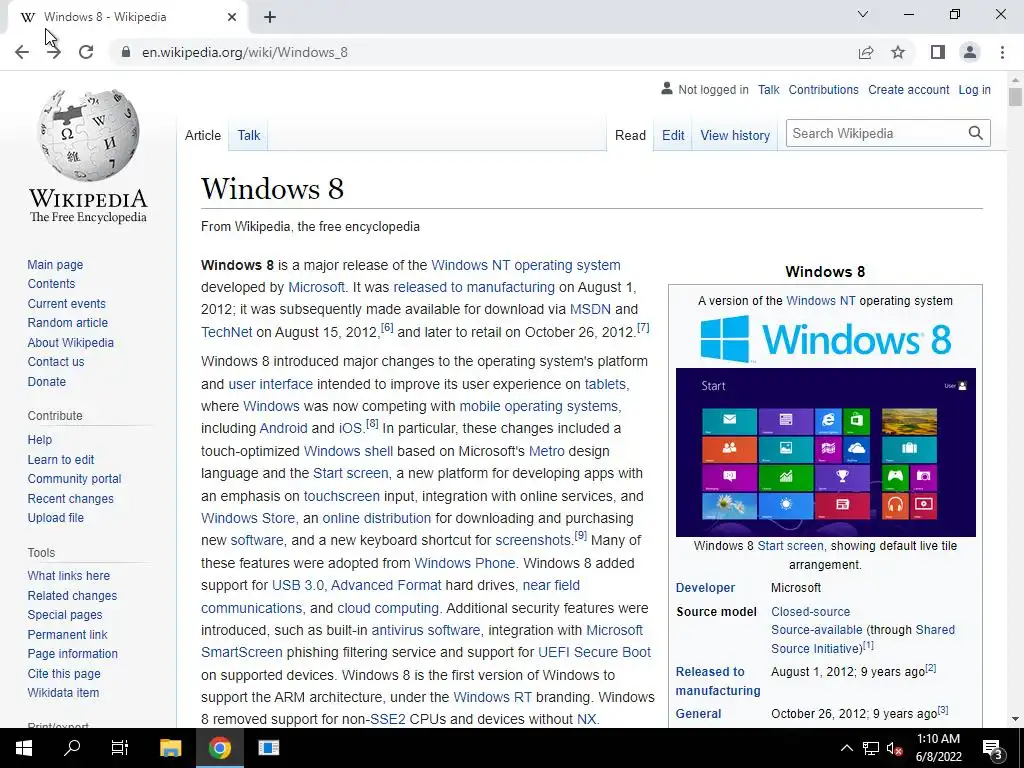
Task: Show hidden tray icons chevron
Action: [x=846, y=748]
